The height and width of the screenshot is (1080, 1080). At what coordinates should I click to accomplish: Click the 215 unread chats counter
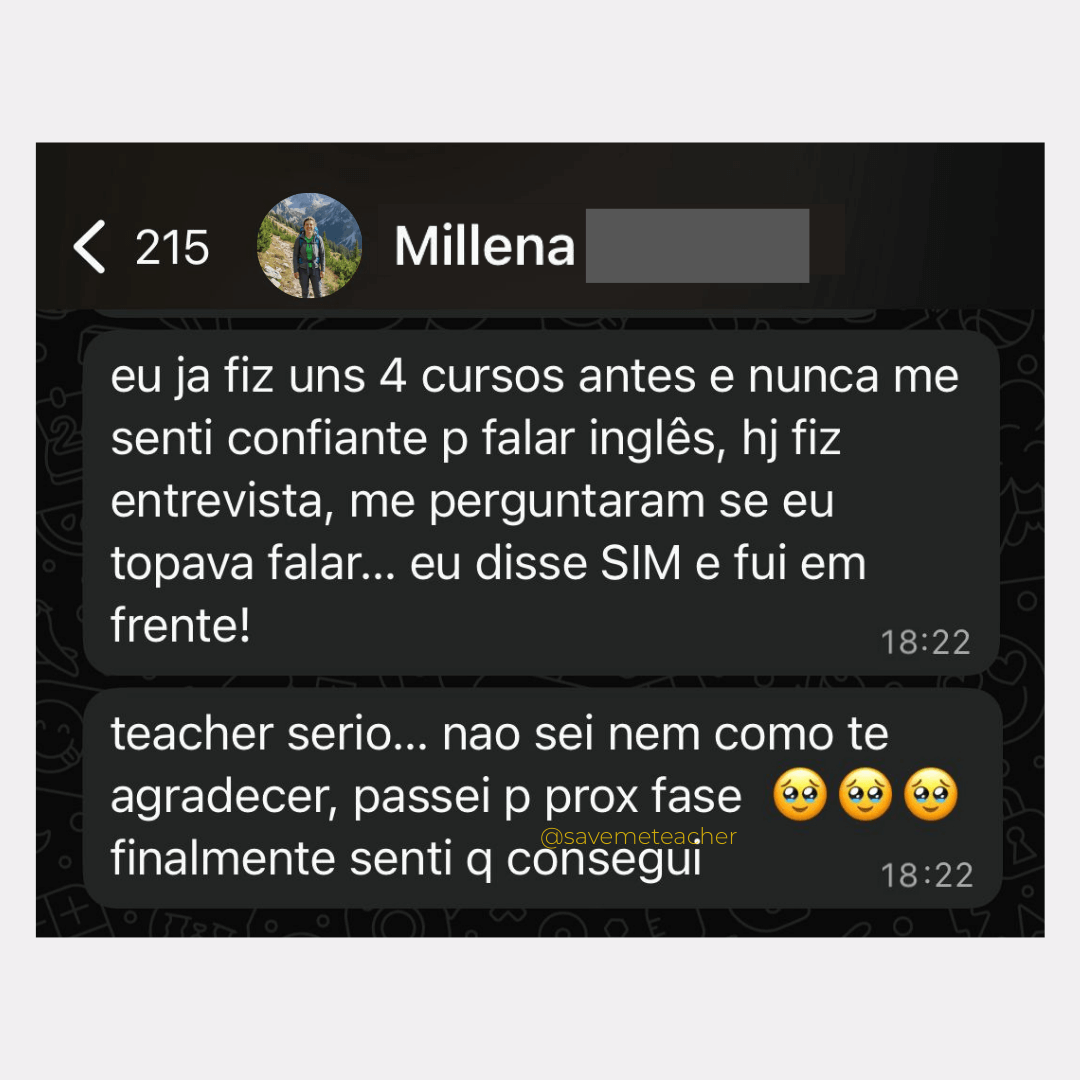172,247
